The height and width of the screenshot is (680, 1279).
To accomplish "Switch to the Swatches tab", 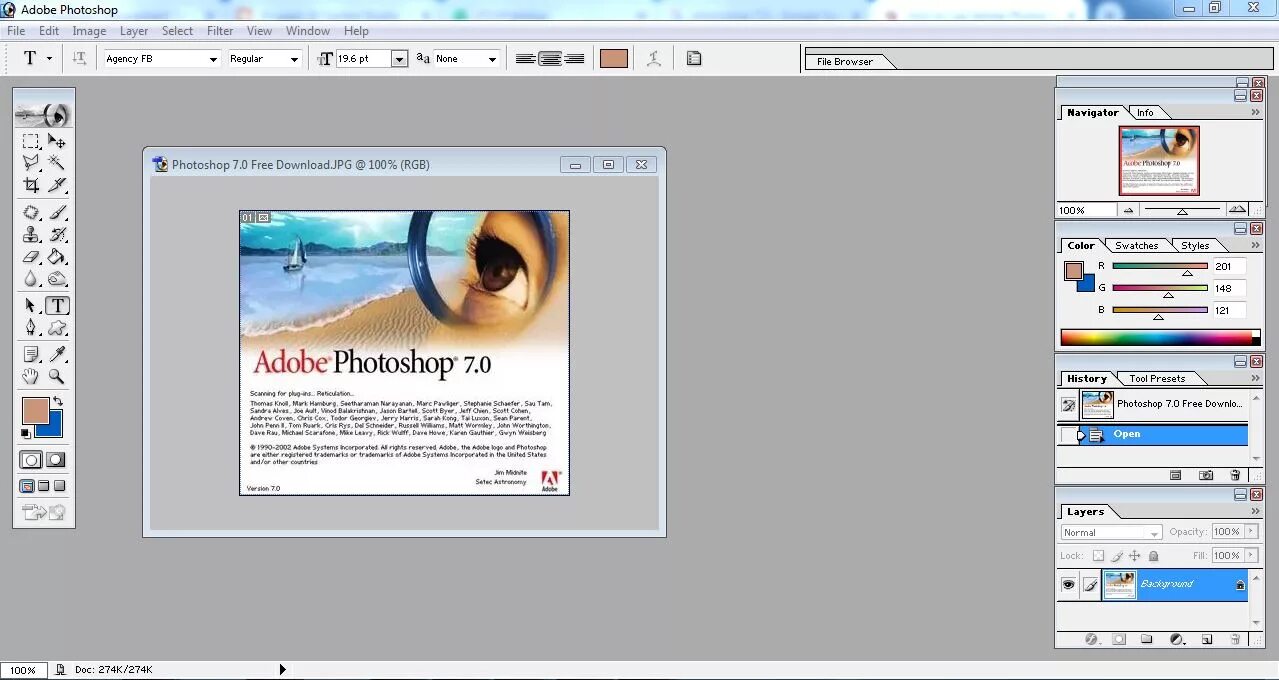I will pos(1137,245).
